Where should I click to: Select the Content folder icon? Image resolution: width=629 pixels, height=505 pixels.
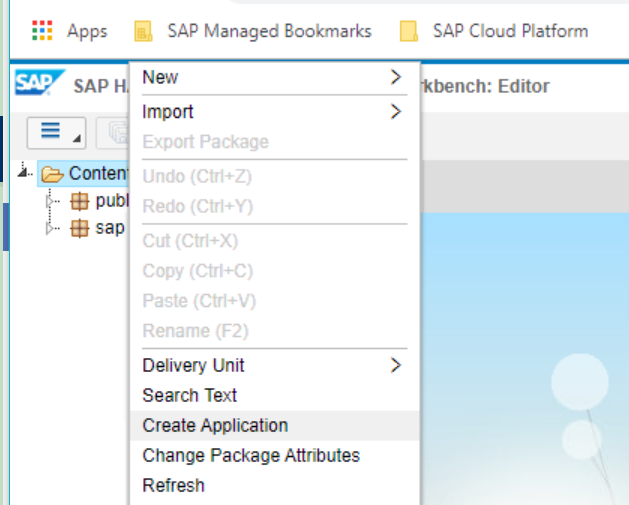click(x=52, y=173)
